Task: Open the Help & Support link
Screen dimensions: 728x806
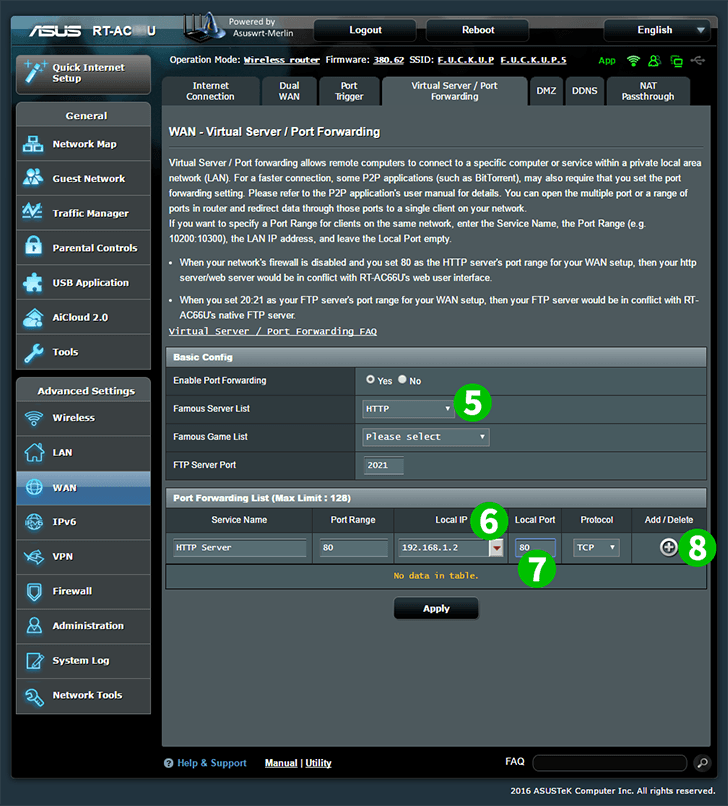Action: point(212,763)
